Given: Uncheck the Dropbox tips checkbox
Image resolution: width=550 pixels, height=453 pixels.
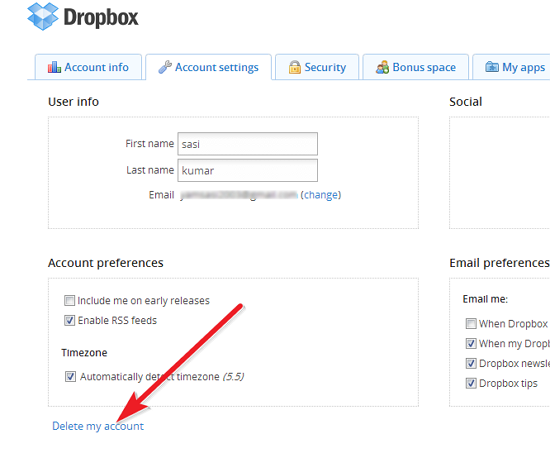Looking at the screenshot, I should point(471,383).
